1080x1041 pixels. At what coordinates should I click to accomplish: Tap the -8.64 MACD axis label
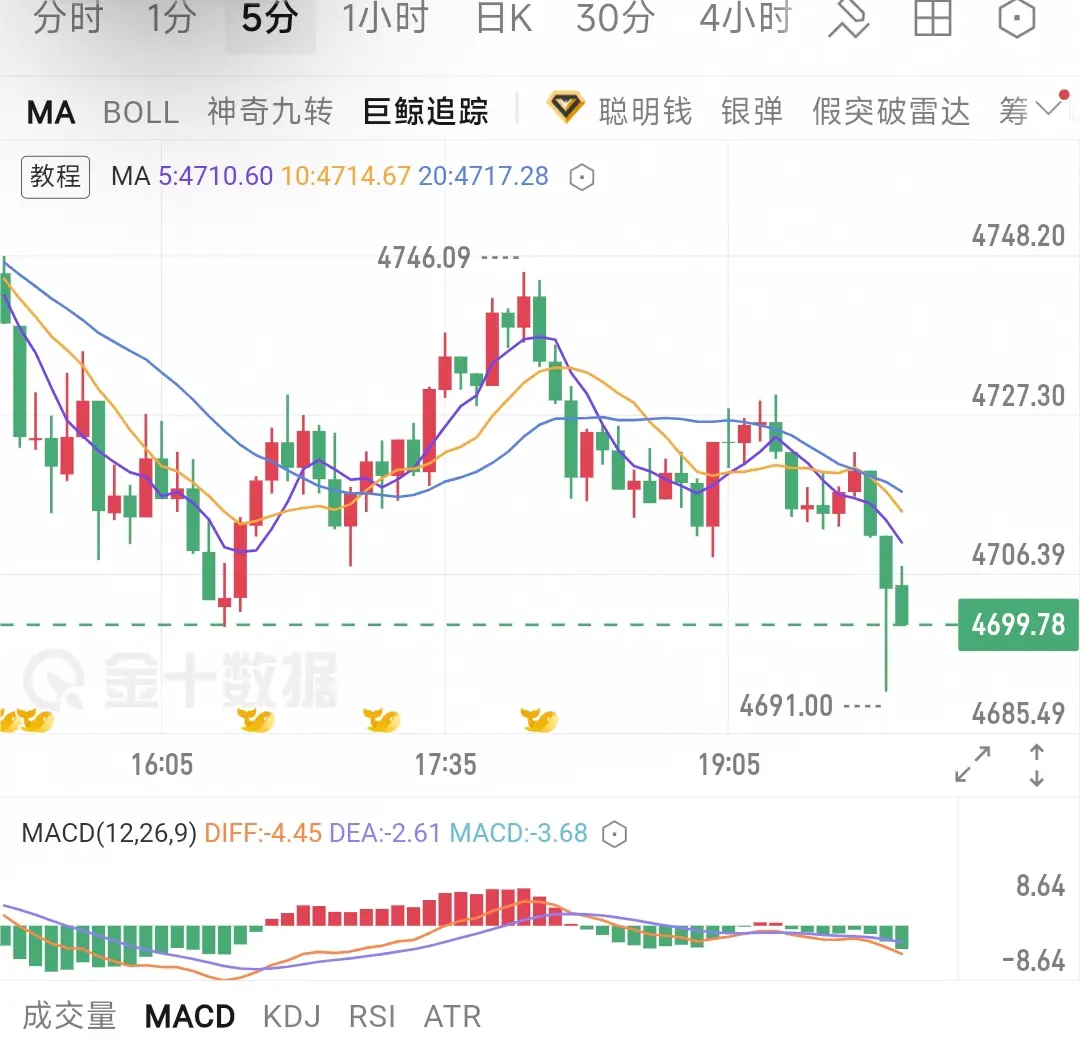click(1033, 960)
